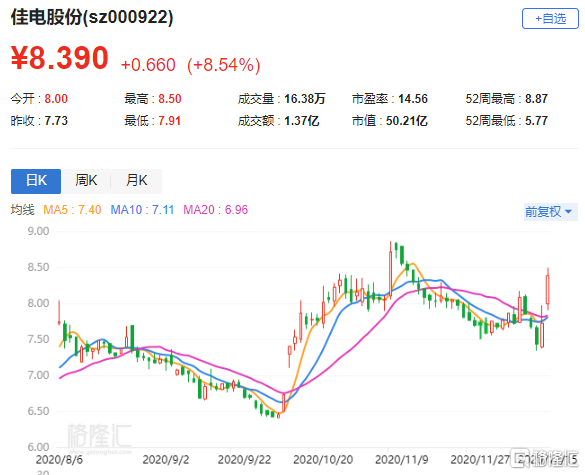The width and height of the screenshot is (585, 475).
Task: Open the 前复权 adjustment dropdown
Action: [x=550, y=212]
